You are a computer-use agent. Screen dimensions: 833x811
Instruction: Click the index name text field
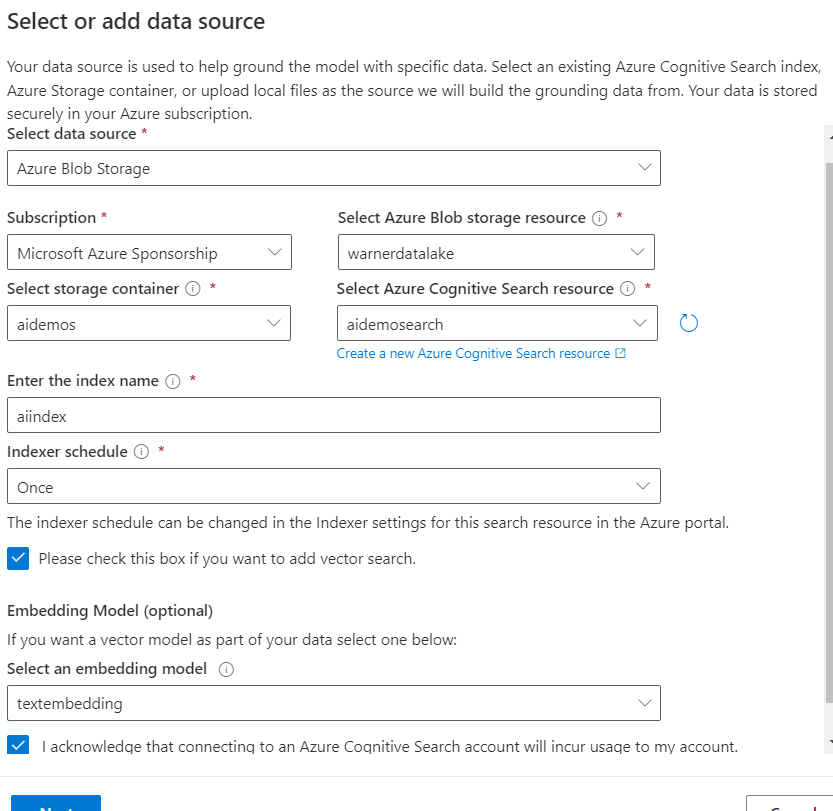tap(333, 415)
